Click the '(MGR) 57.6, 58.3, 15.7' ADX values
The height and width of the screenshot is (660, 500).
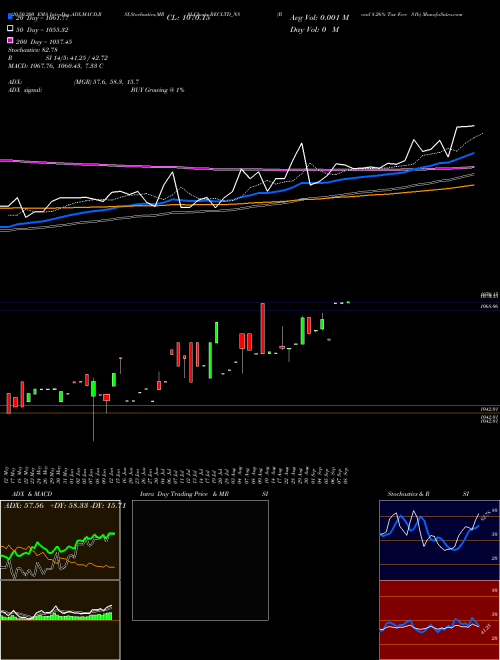106,82
